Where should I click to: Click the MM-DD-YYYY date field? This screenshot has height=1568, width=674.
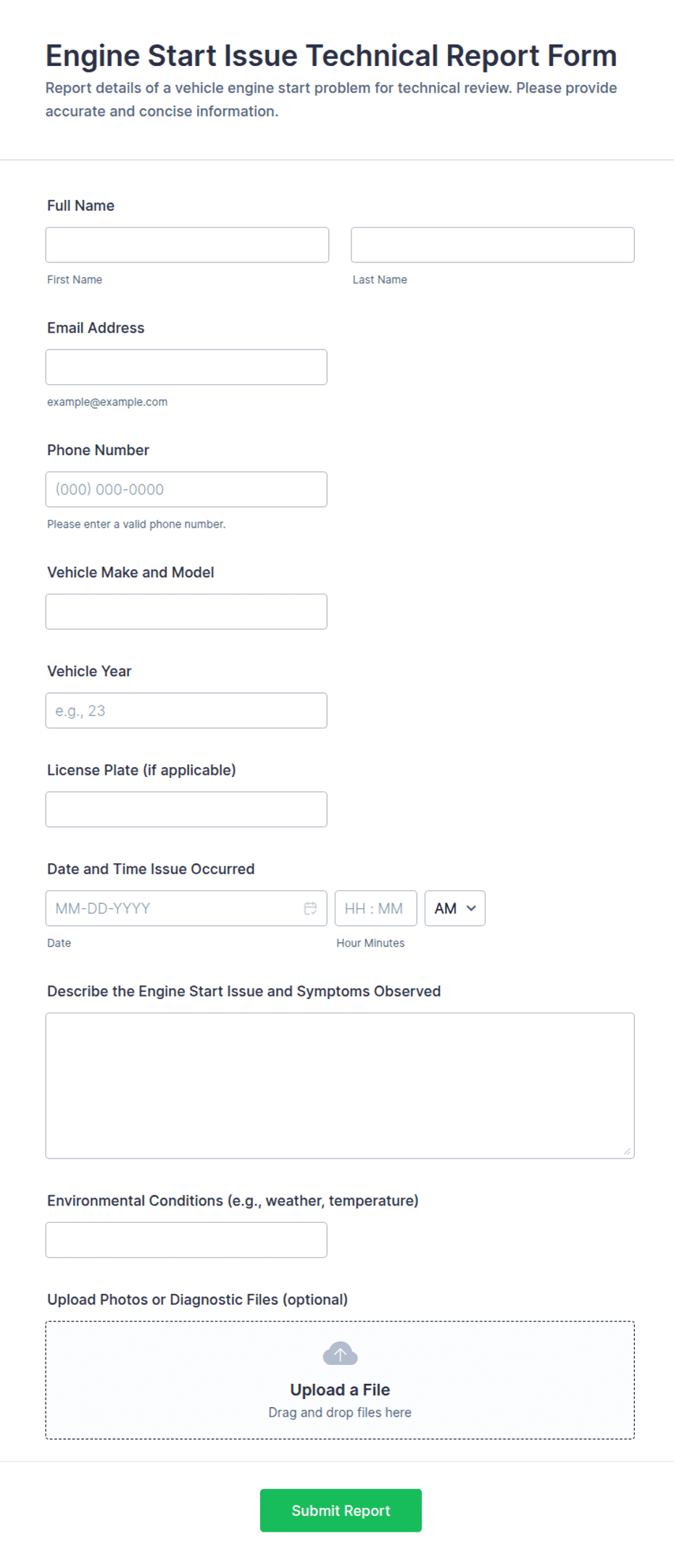tap(186, 908)
